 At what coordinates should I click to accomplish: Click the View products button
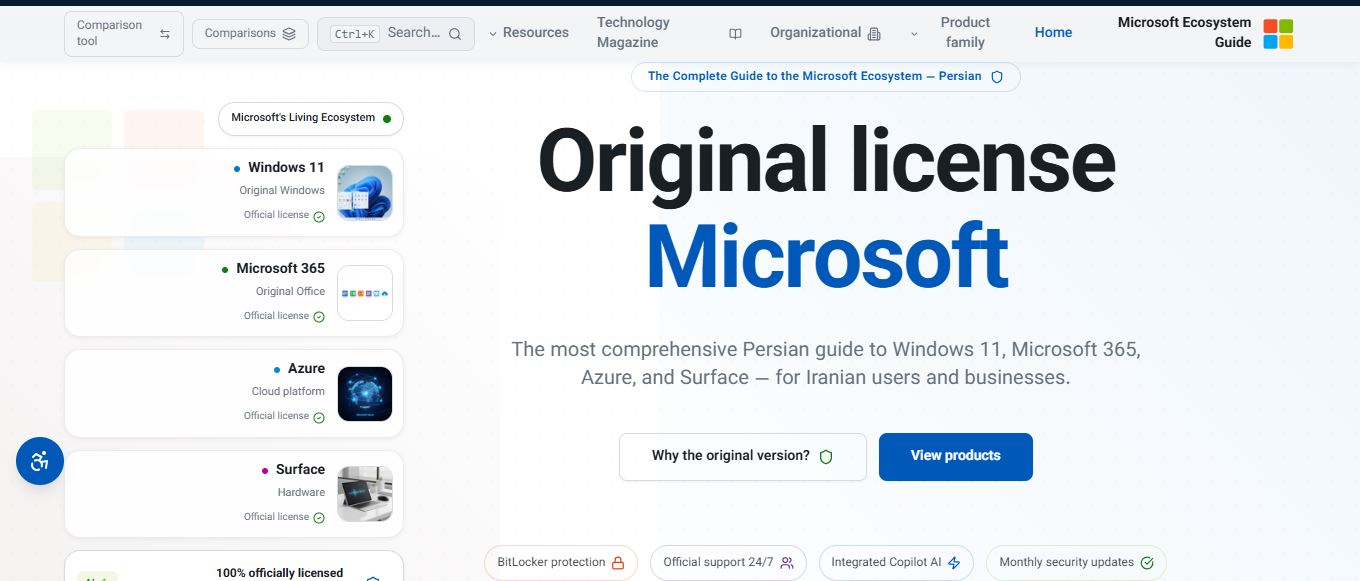click(956, 457)
